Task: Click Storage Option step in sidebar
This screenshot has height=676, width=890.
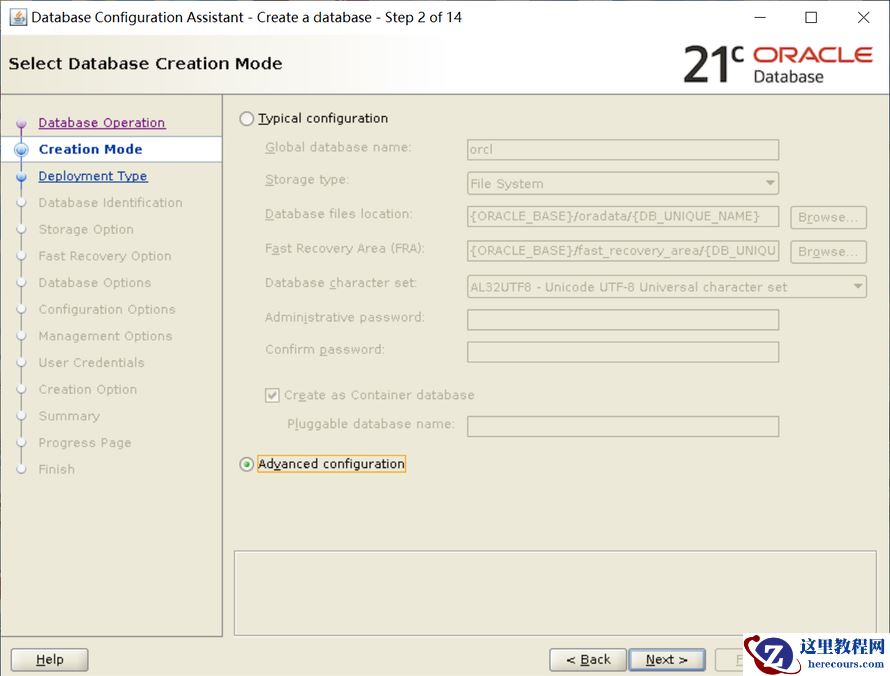Action: pos(86,229)
